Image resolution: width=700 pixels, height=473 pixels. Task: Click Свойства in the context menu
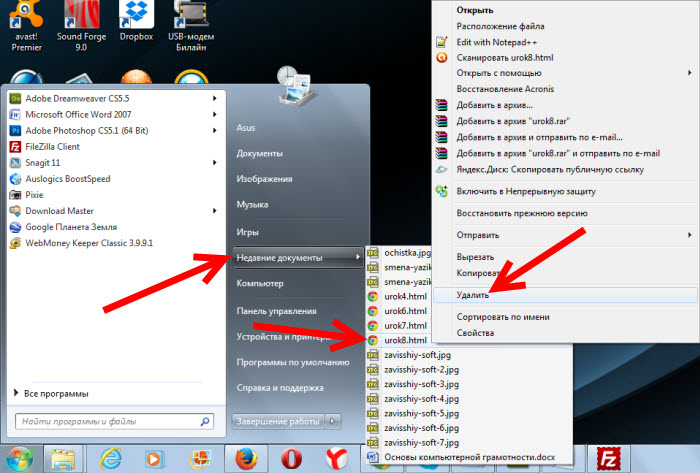(475, 333)
